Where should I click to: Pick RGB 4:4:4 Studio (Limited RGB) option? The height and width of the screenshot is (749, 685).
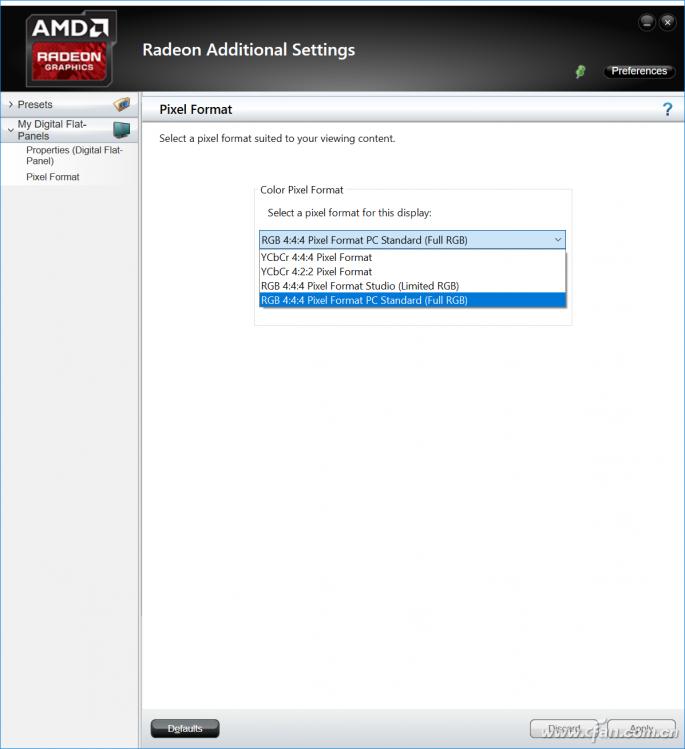click(x=360, y=286)
